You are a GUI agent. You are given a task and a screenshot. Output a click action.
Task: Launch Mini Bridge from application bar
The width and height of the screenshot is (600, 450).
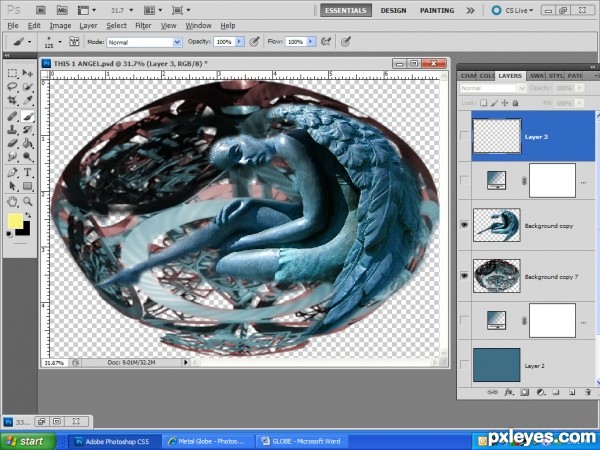62,10
